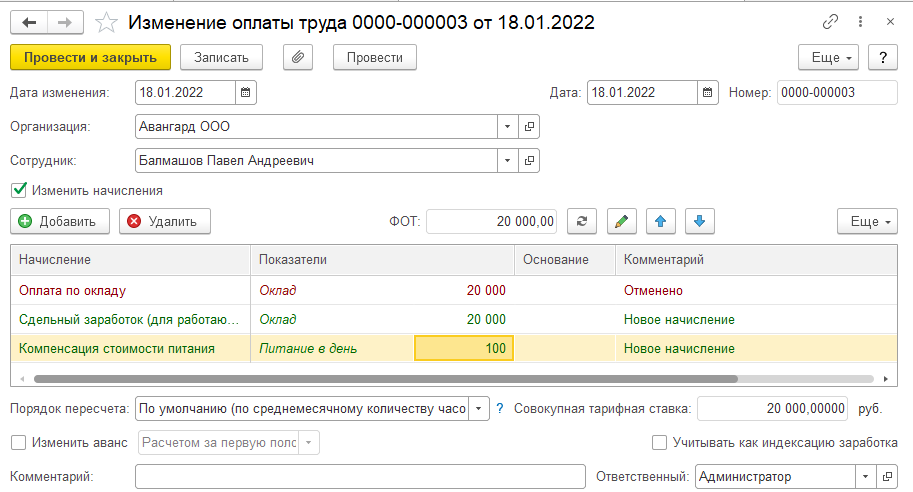The height and width of the screenshot is (492, 913).
Task: Click the Провести и закрыть button
Action: point(91,57)
